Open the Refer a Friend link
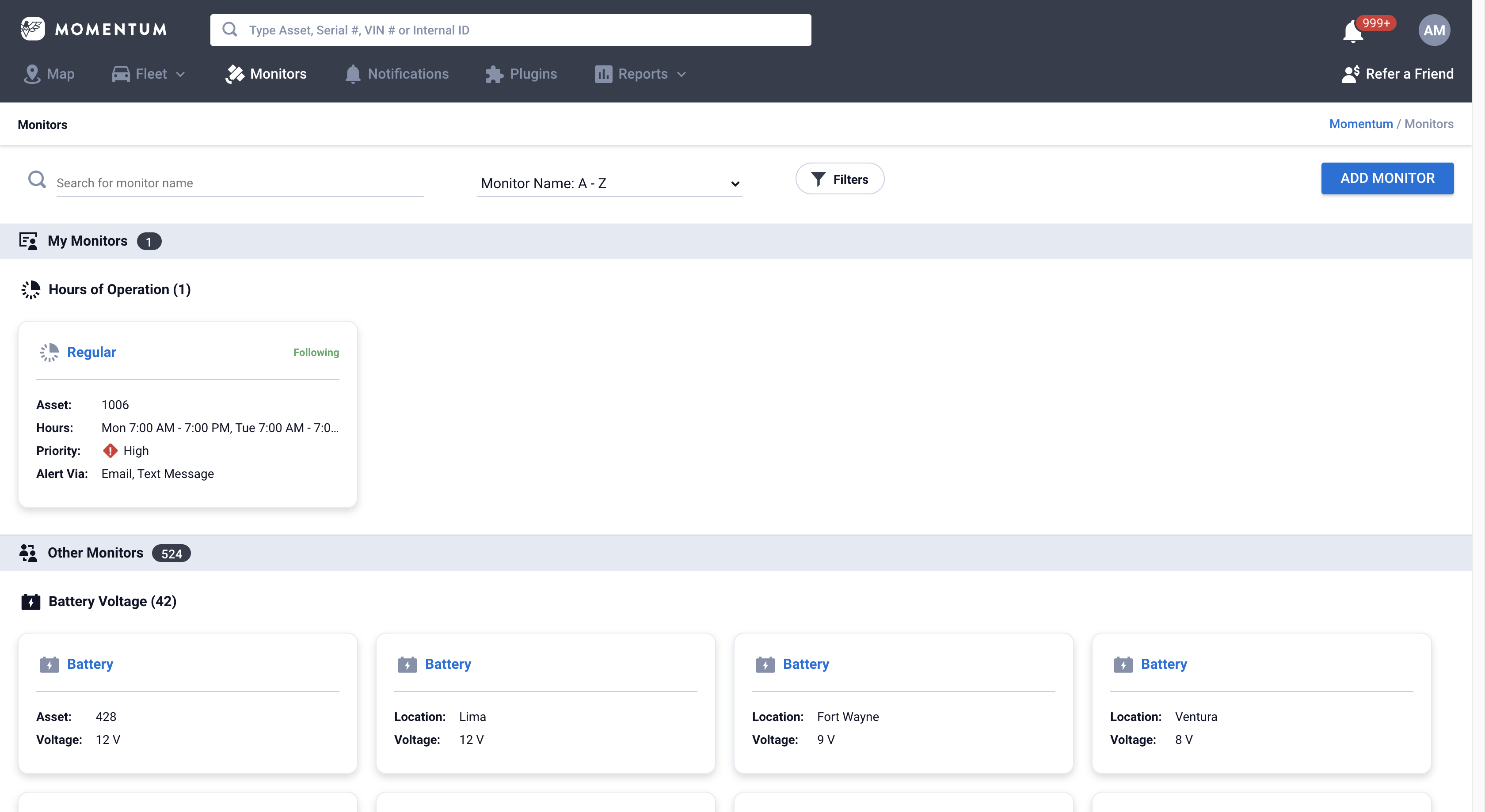The width and height of the screenshot is (1485, 812). pyautogui.click(x=1397, y=74)
